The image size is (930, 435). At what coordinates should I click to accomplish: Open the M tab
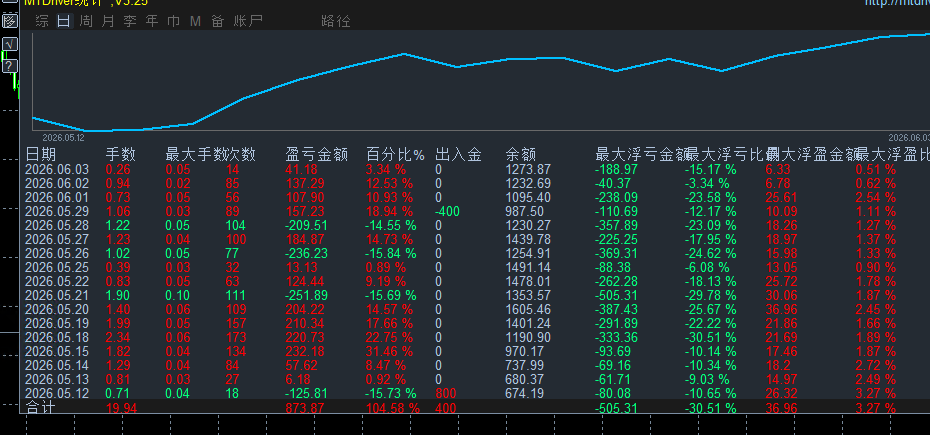coord(196,22)
